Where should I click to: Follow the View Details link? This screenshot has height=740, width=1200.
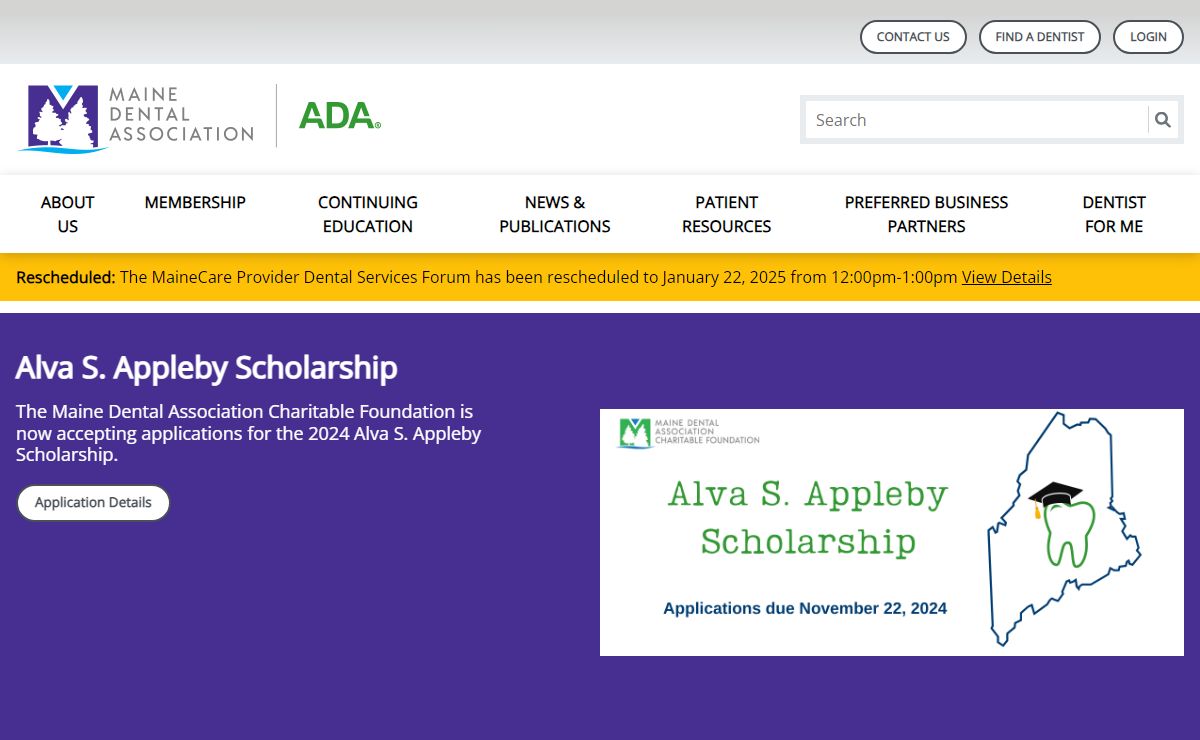coord(1007,277)
